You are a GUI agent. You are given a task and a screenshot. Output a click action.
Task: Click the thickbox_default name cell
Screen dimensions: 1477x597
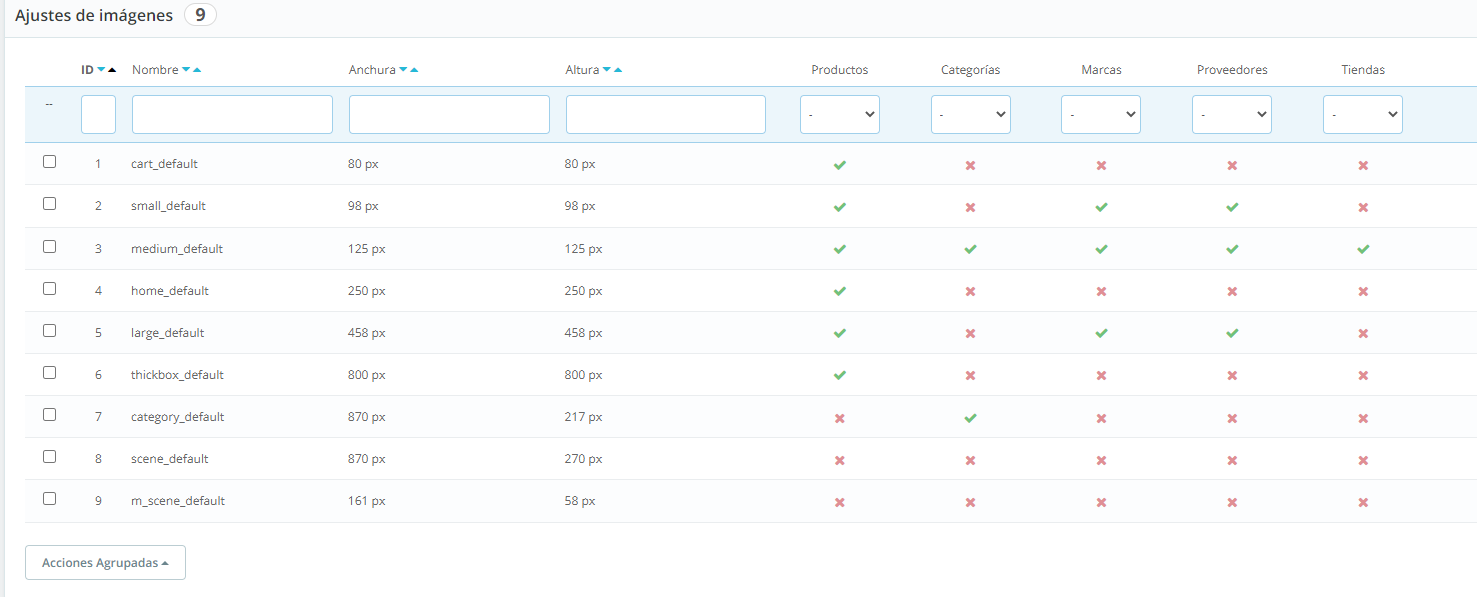tap(177, 375)
